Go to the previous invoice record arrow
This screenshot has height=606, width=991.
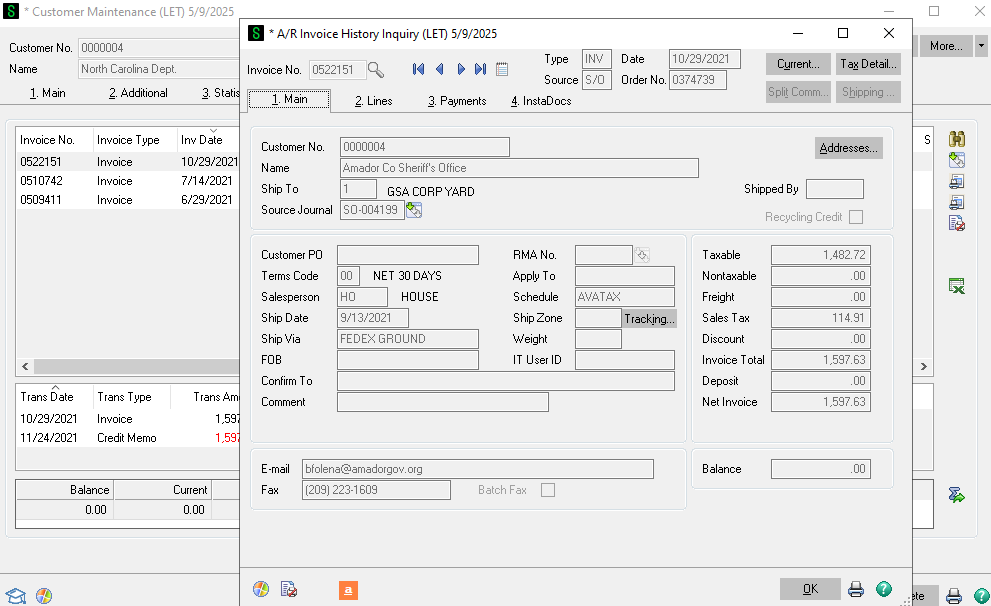point(439,70)
